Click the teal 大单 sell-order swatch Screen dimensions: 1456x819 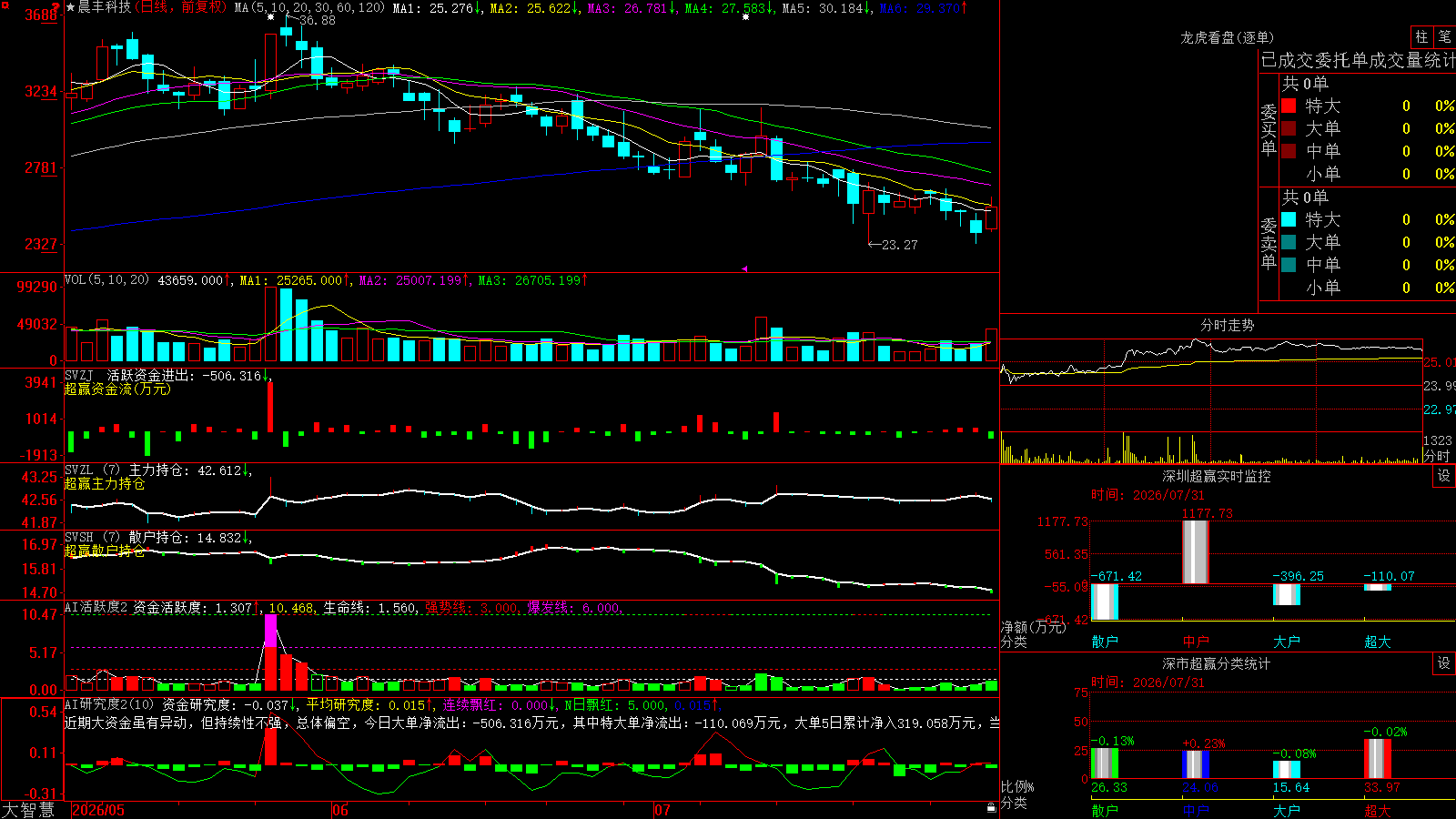point(1289,242)
